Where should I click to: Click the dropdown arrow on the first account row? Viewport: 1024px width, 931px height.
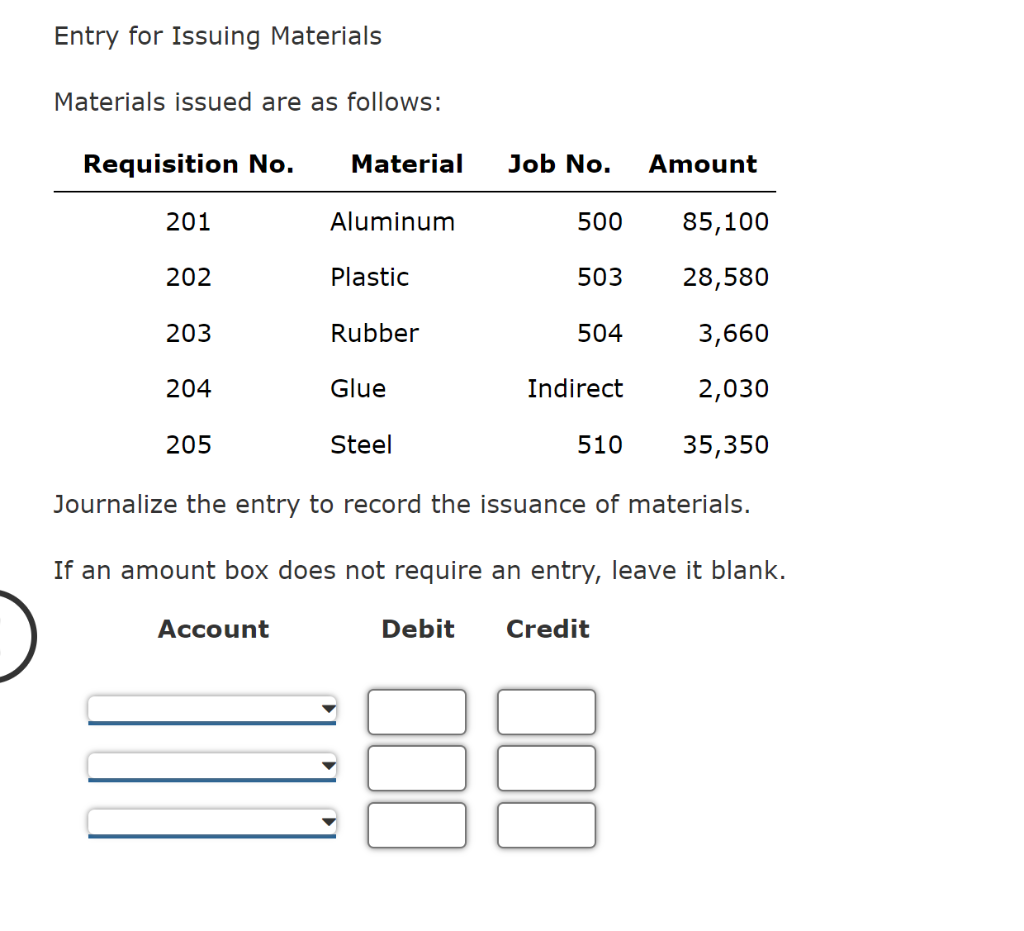(328, 710)
